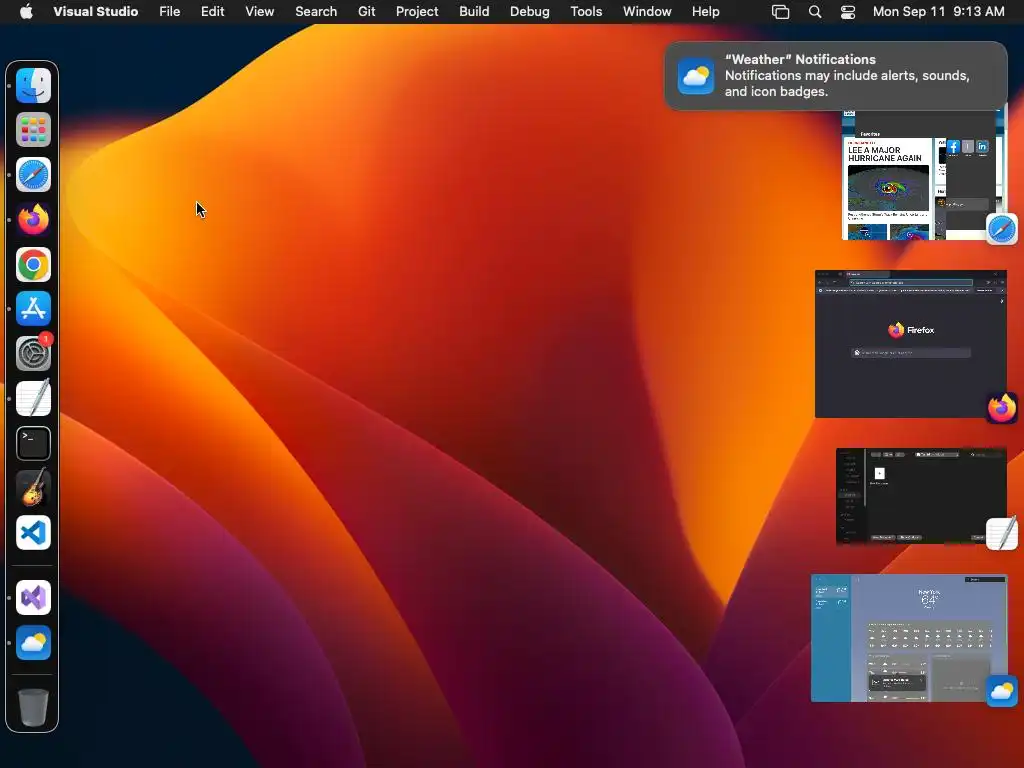Screen dimensions: 1024x768
Task: Switch to the Weather New York window thumbnail
Action: coord(909,638)
